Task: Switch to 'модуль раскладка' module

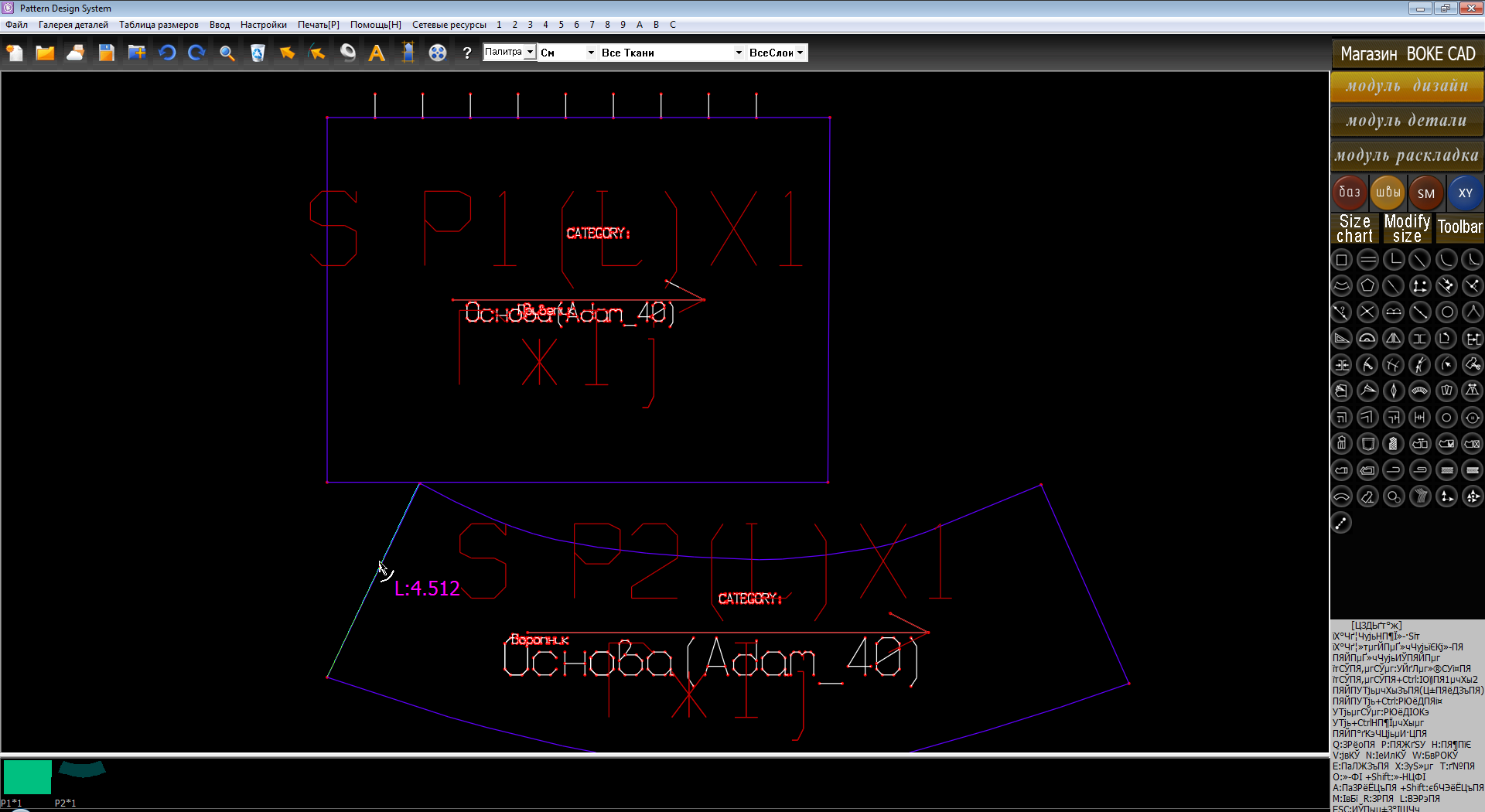Action: click(x=1406, y=155)
